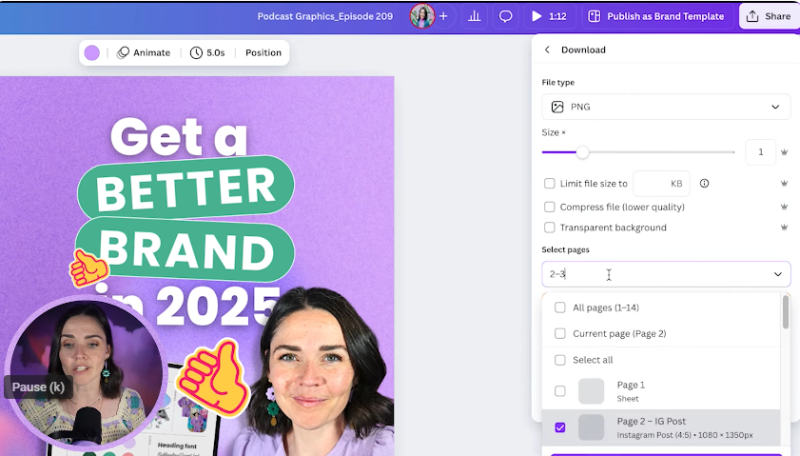This screenshot has width=800, height=456.
Task: Click the KB file size input field
Action: [x=661, y=183]
